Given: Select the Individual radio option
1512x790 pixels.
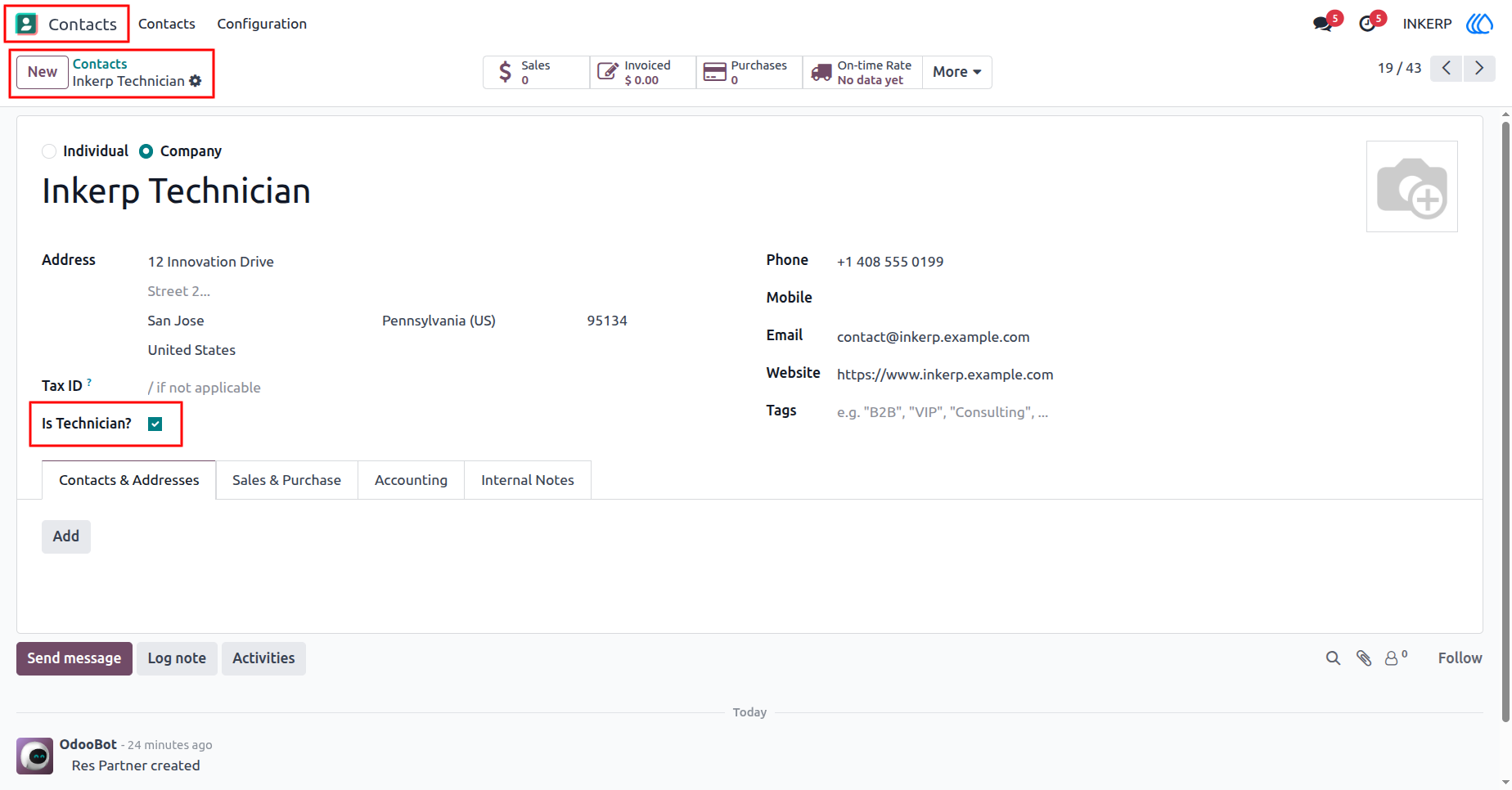Looking at the screenshot, I should 49,151.
